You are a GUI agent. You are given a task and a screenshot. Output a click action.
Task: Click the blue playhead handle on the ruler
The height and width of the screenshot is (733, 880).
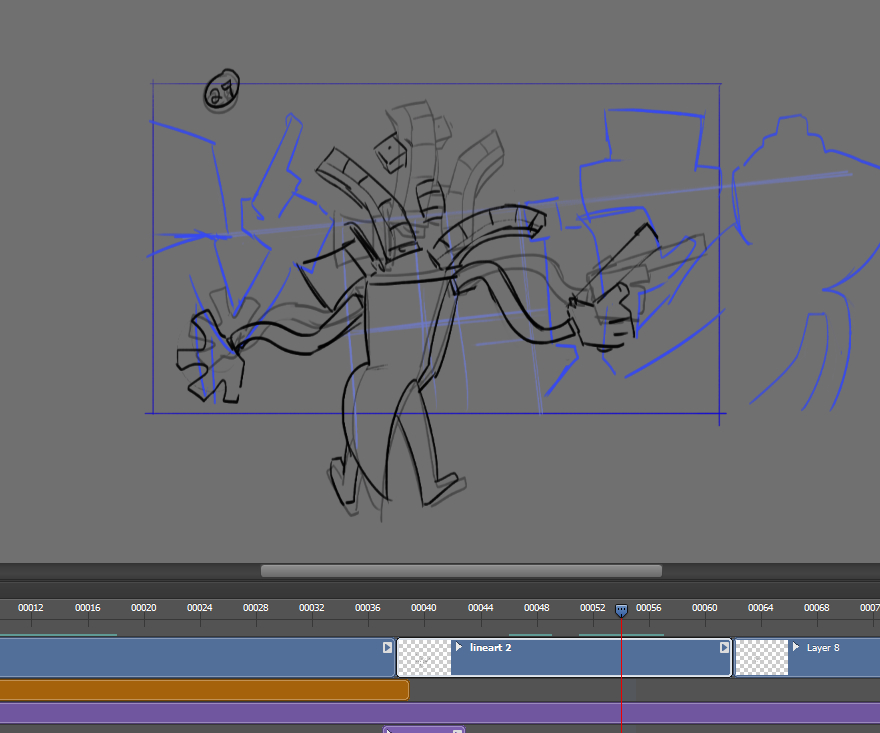[621, 610]
